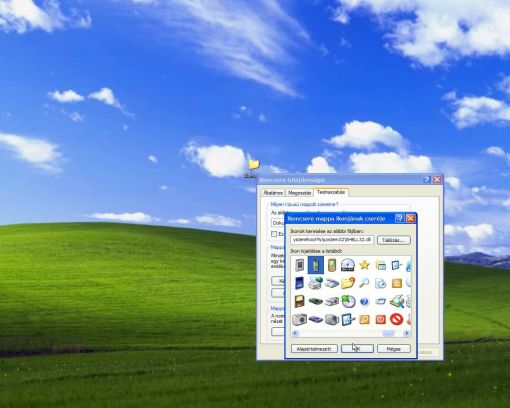Choose the network printer with globe icon
The width and height of the screenshot is (510, 408).
(315, 283)
